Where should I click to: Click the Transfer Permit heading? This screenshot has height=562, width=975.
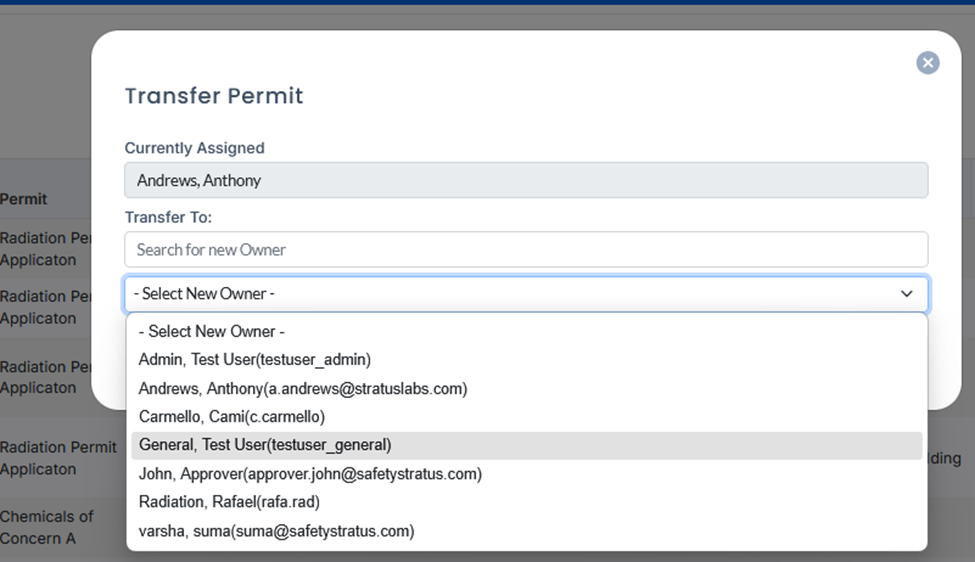(x=214, y=96)
